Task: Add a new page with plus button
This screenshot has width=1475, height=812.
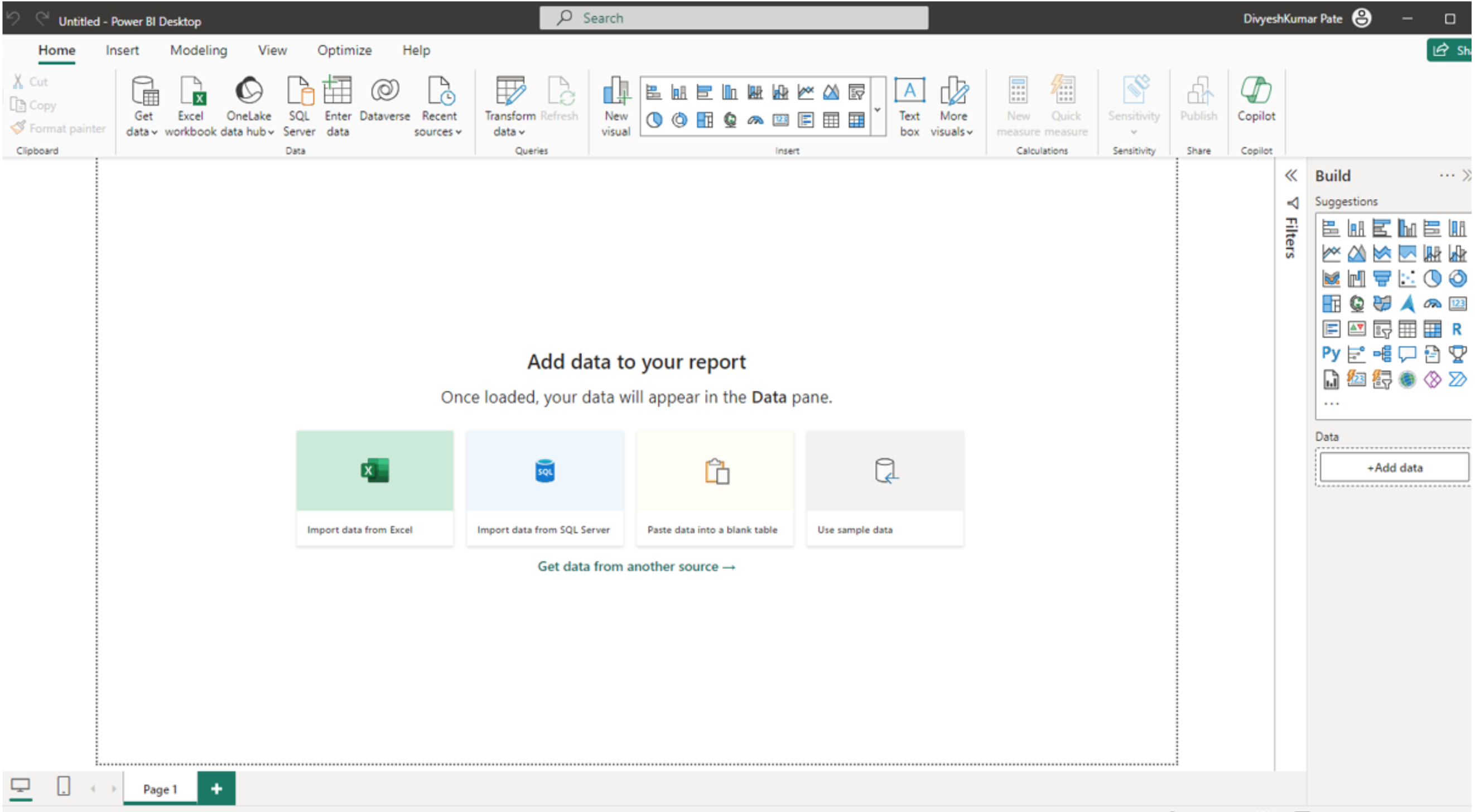Action: [x=216, y=789]
